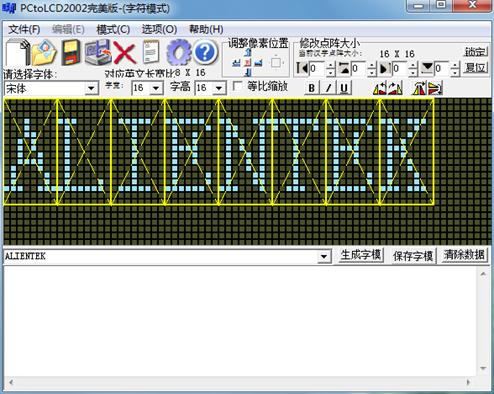494x394 pixels.
Task: Click the bottom-edge matrix resize icon
Action: point(427,68)
